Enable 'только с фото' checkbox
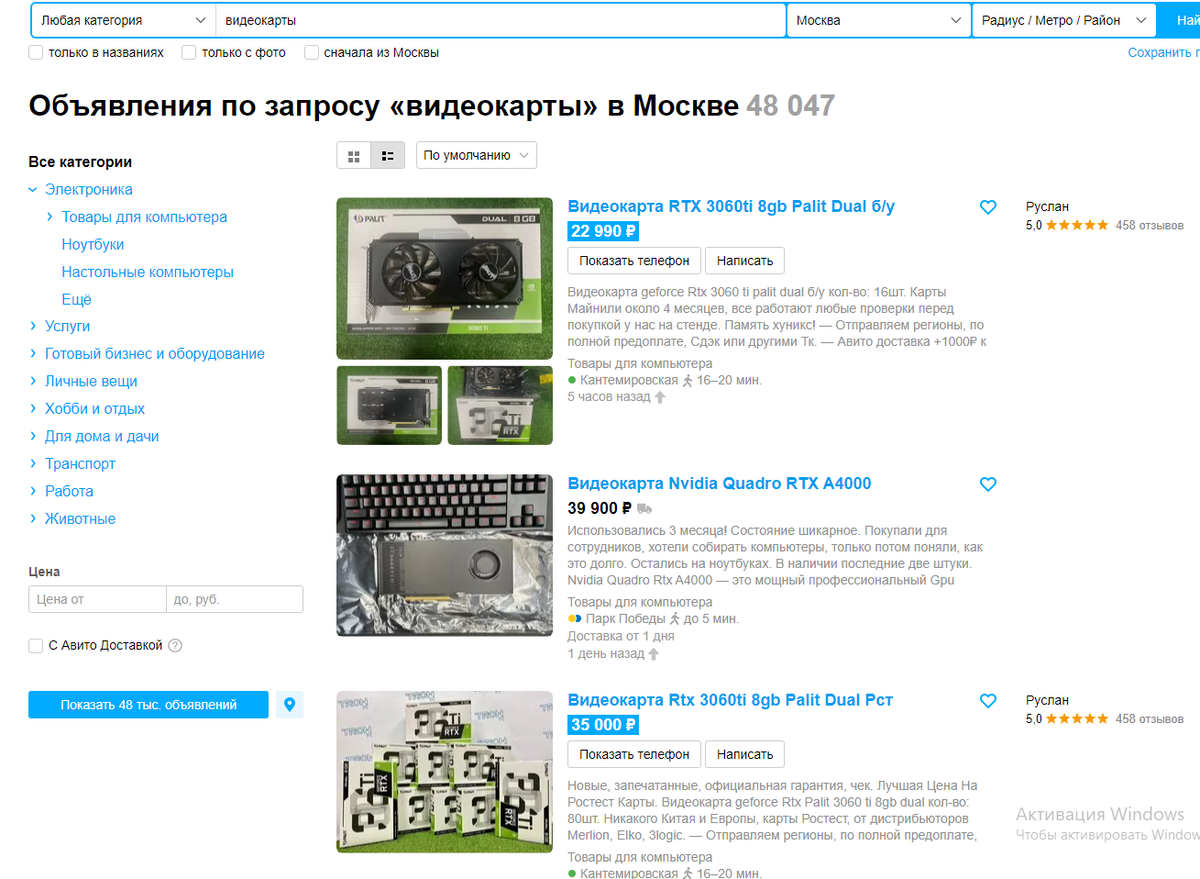The width and height of the screenshot is (1200, 879). click(x=189, y=52)
